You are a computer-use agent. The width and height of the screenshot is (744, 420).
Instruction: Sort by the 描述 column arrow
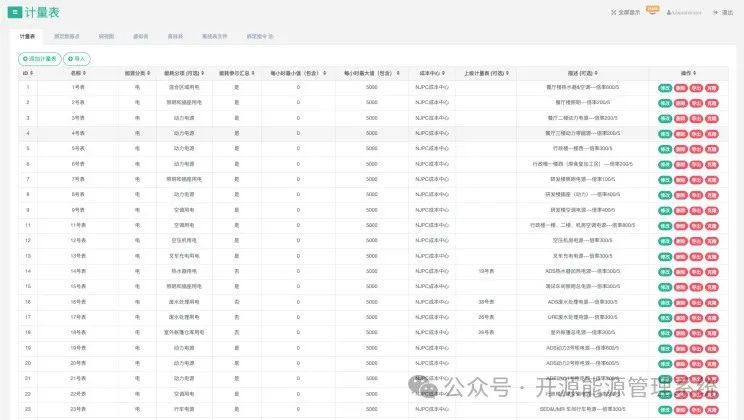(596, 73)
